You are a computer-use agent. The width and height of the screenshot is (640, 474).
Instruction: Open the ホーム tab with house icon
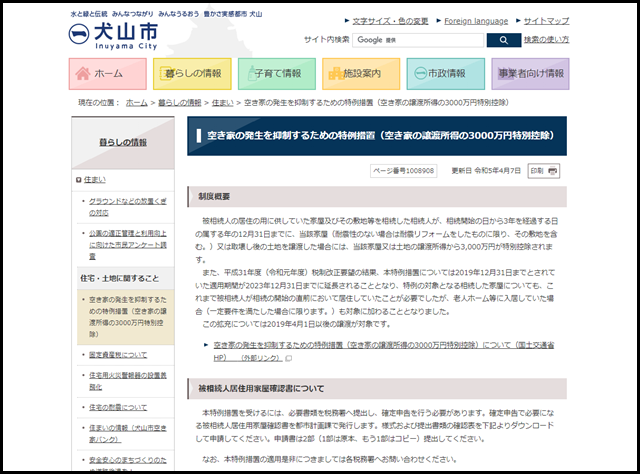[x=108, y=74]
